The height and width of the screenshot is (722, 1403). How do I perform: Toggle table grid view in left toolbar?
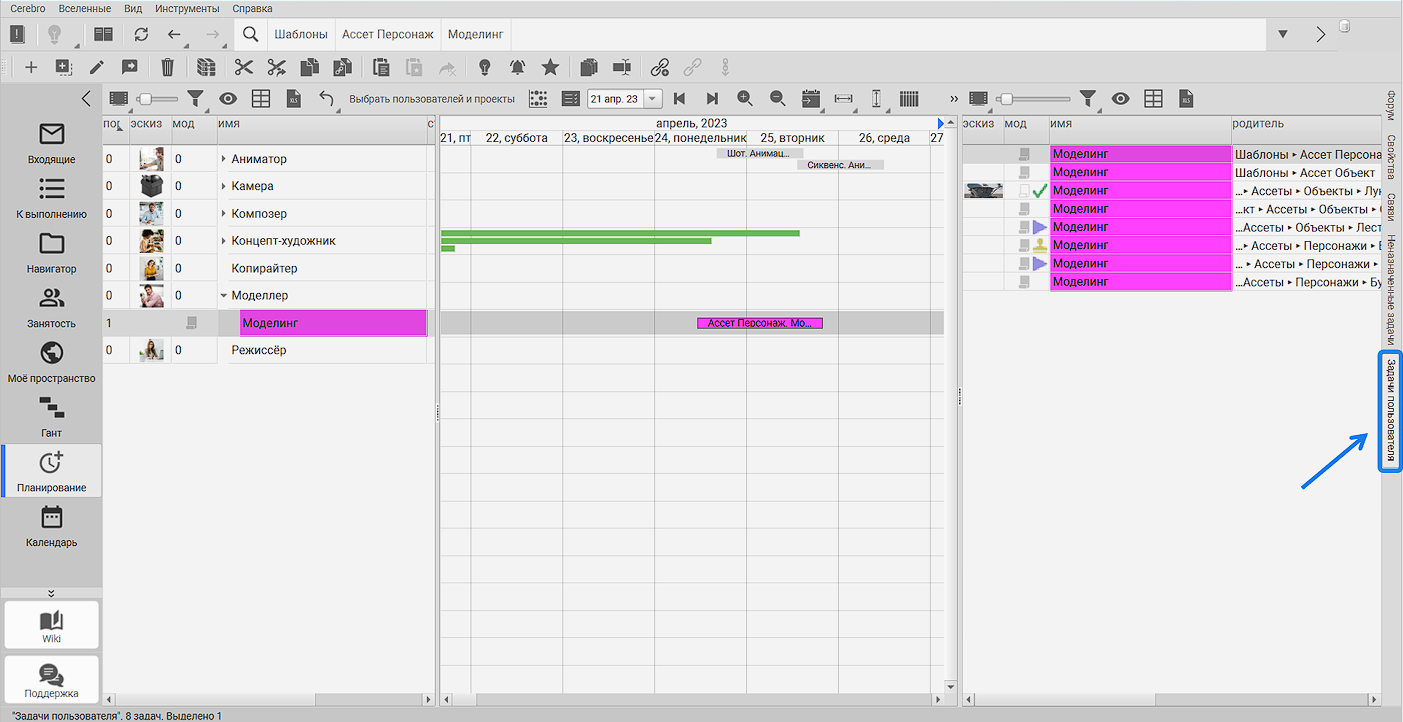point(261,99)
